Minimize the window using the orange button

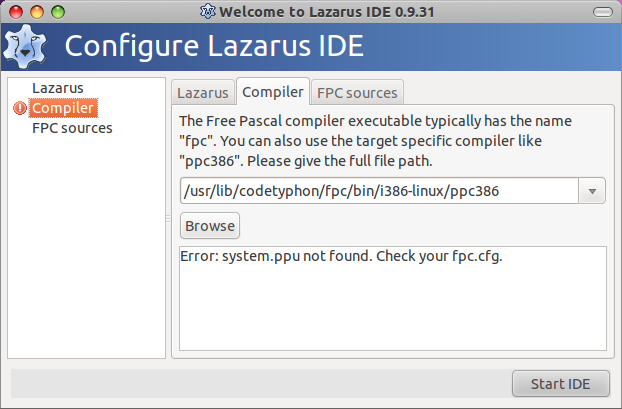pyautogui.click(x=37, y=12)
